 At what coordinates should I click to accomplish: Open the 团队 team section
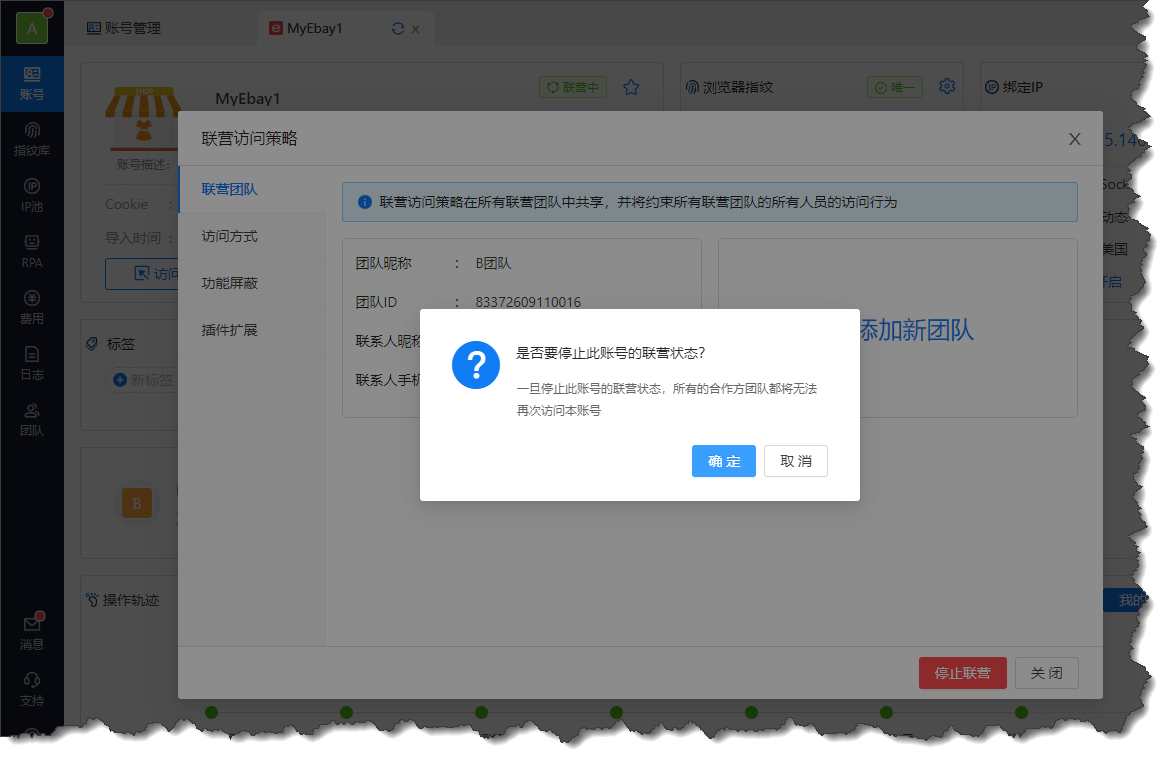[x=32, y=419]
